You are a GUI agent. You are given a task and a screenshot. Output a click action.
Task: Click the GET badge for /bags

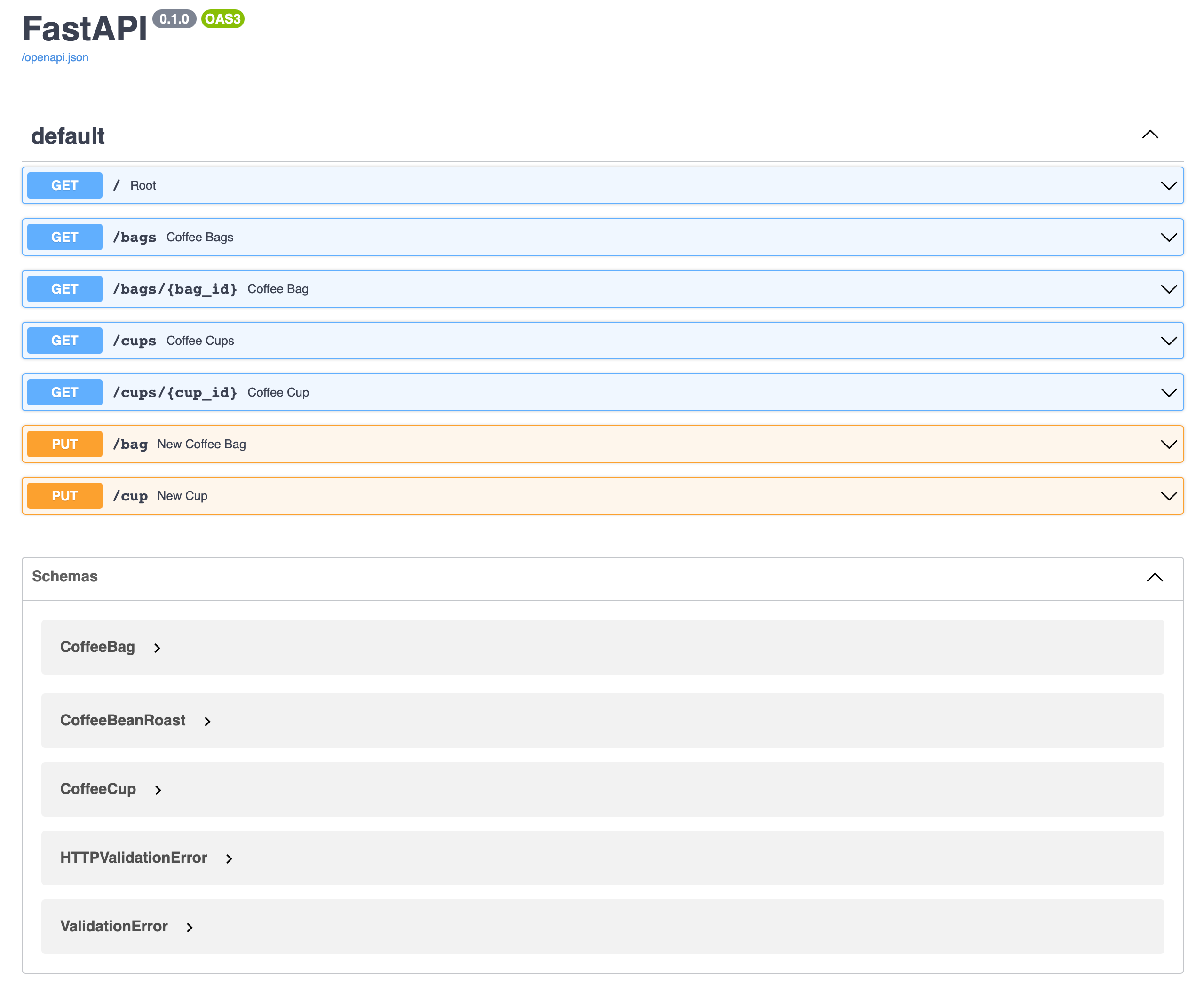pos(65,237)
